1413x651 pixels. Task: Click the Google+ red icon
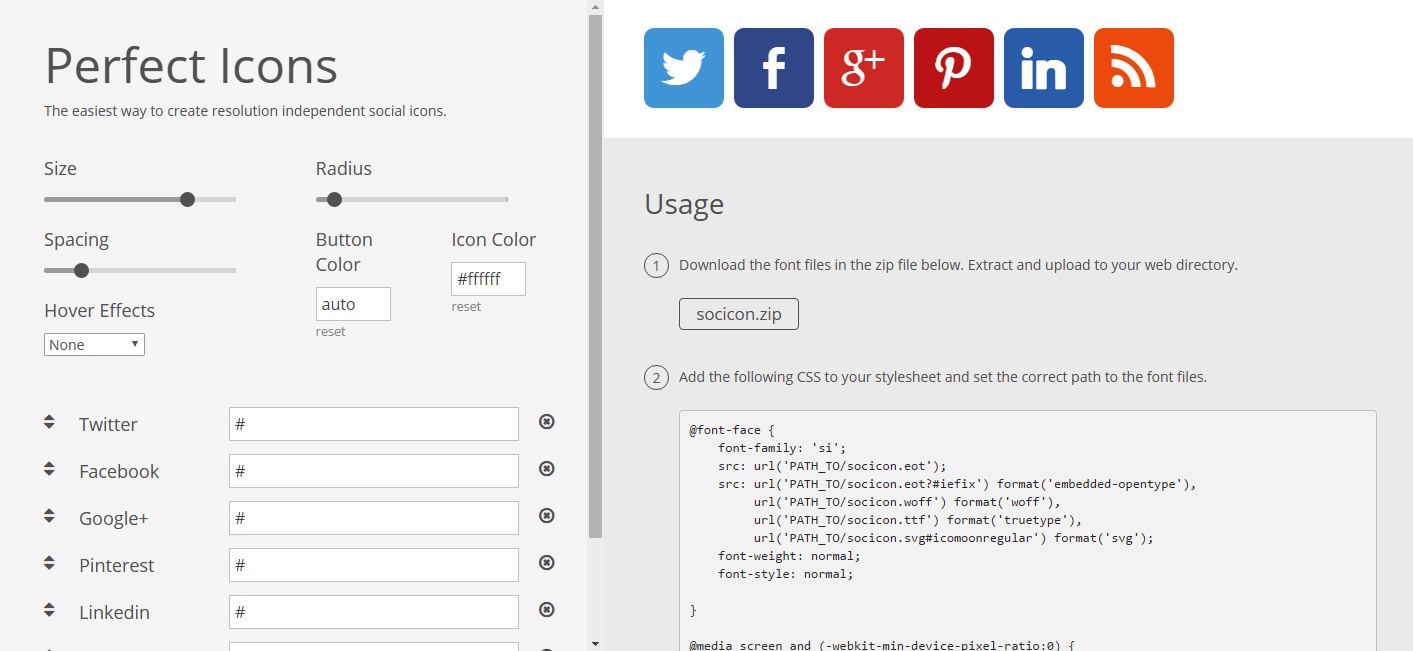[863, 68]
